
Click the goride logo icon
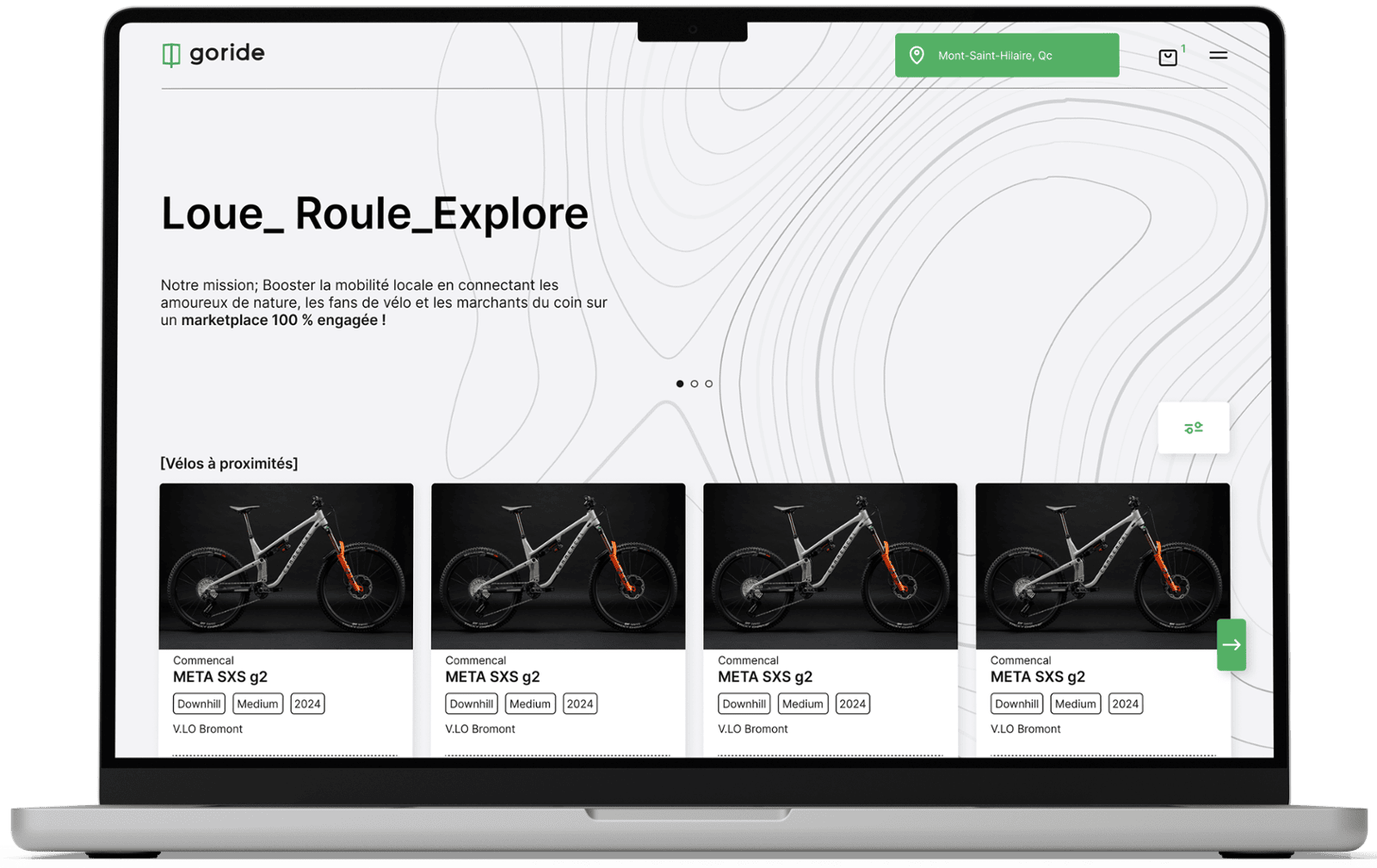171,54
